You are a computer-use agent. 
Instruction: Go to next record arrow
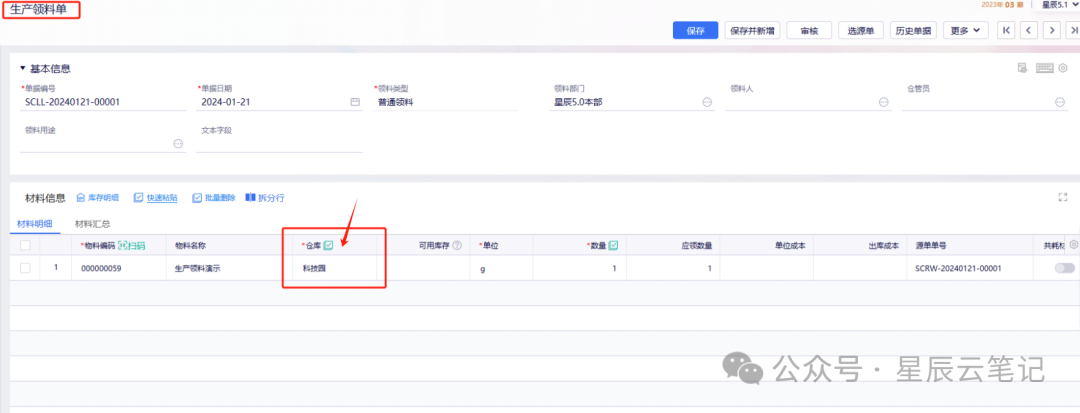point(1051,31)
